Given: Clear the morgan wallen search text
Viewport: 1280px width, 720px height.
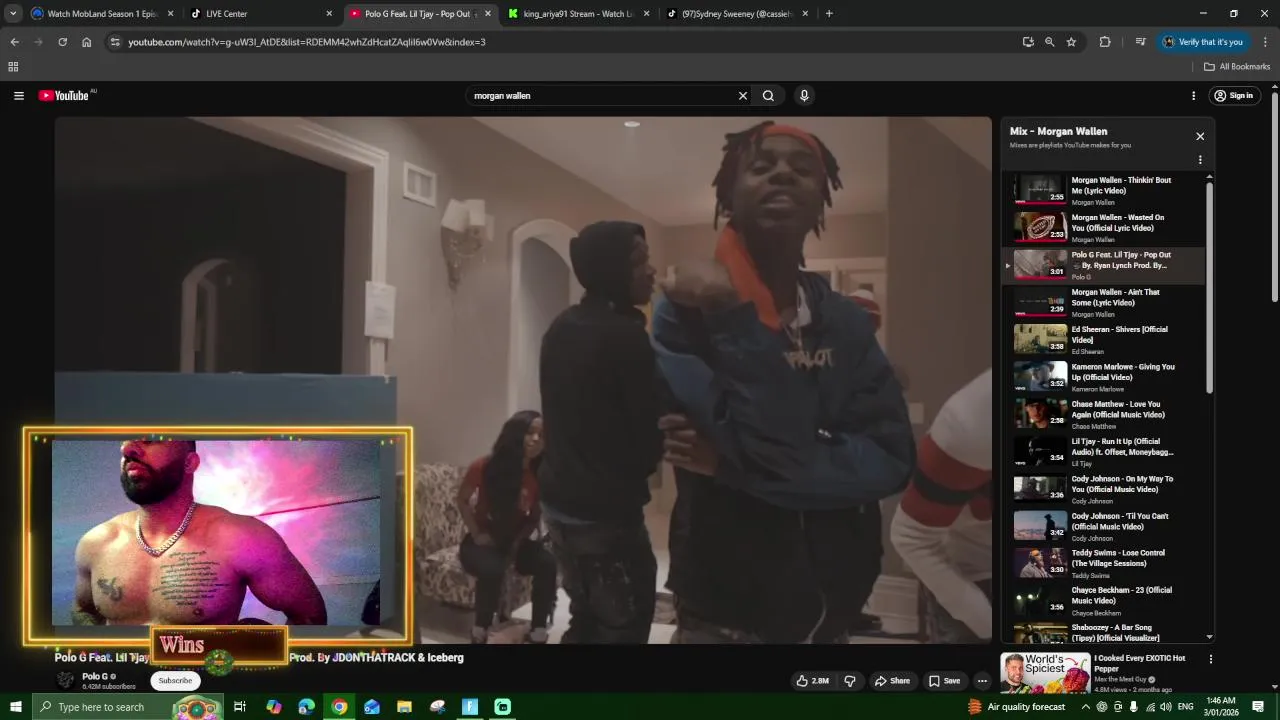Looking at the screenshot, I should click(743, 96).
